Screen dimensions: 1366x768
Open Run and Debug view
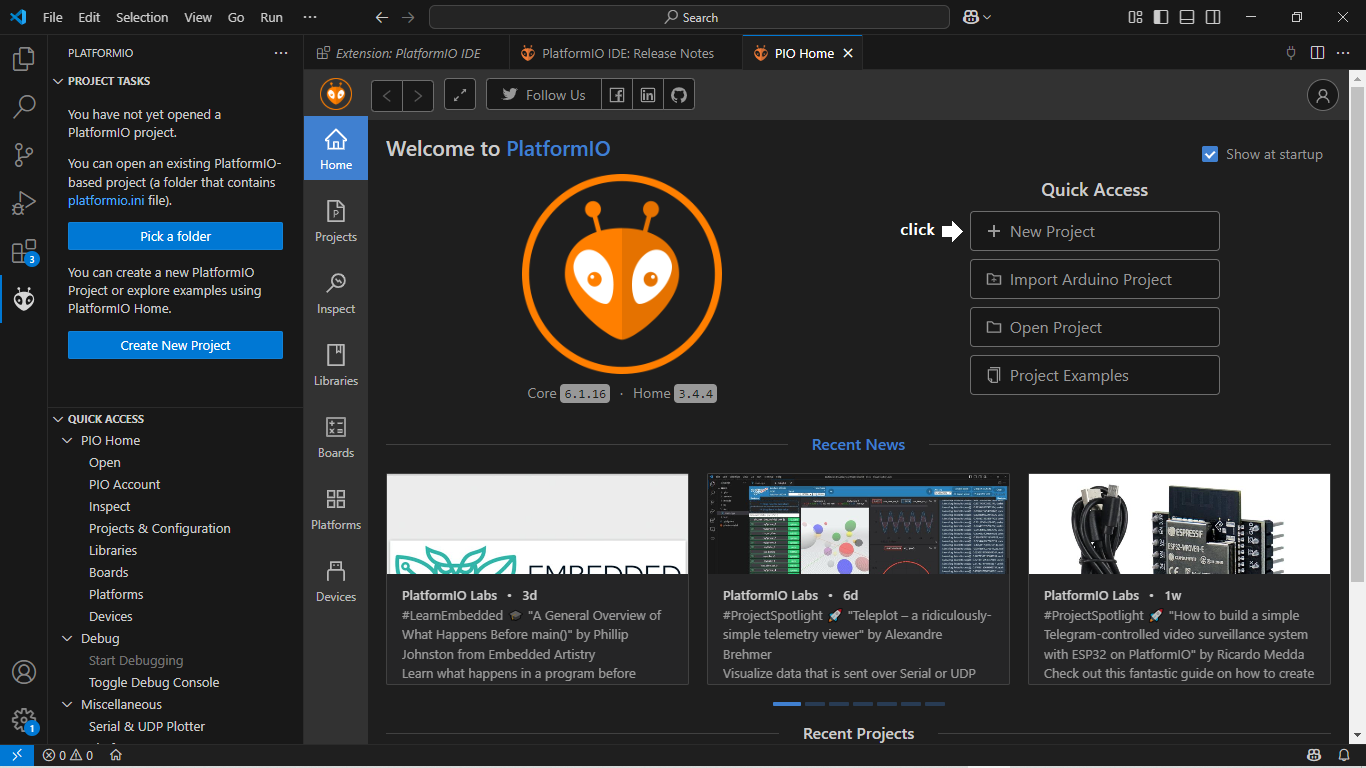pyautogui.click(x=24, y=203)
